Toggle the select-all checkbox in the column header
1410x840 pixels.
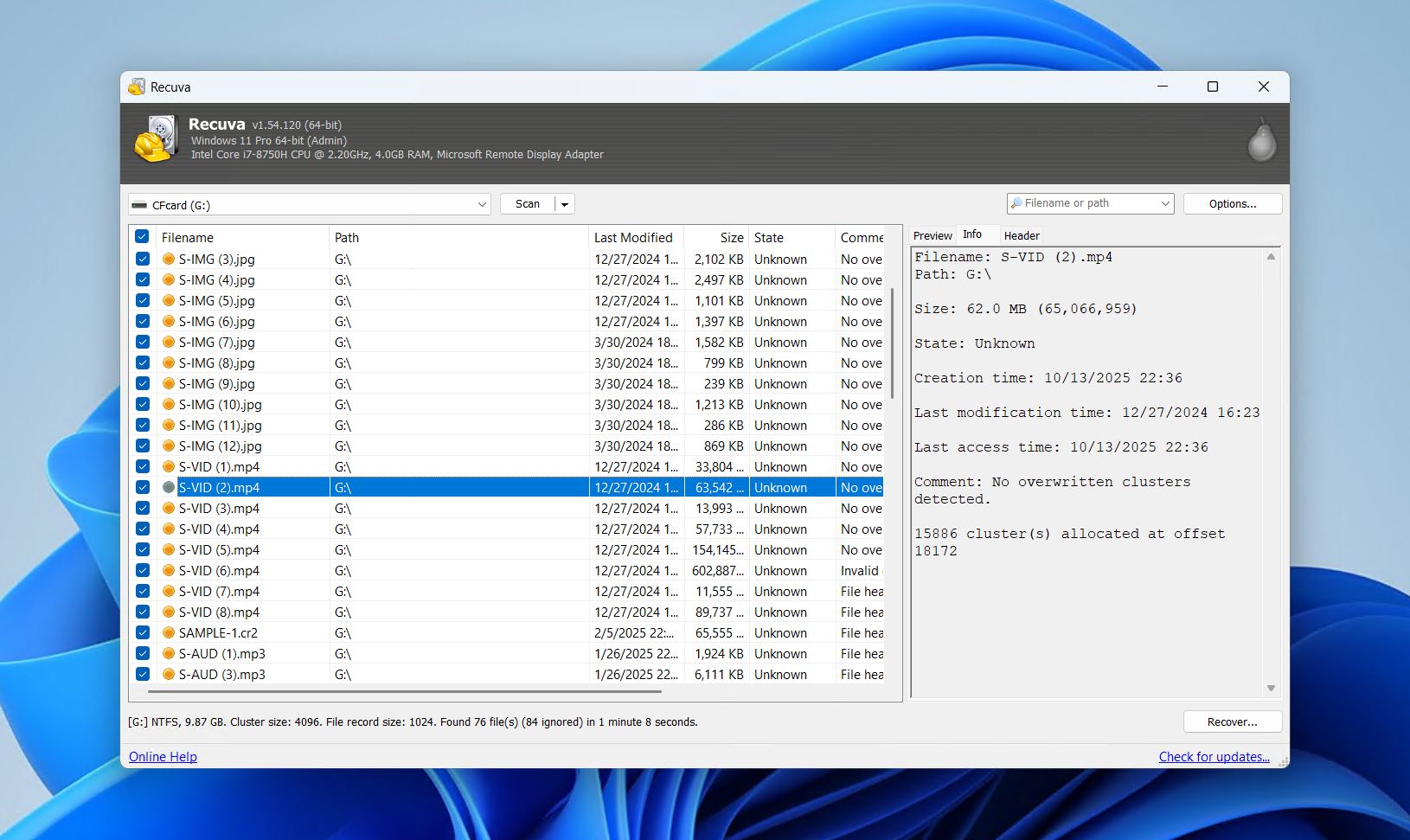[x=142, y=235]
